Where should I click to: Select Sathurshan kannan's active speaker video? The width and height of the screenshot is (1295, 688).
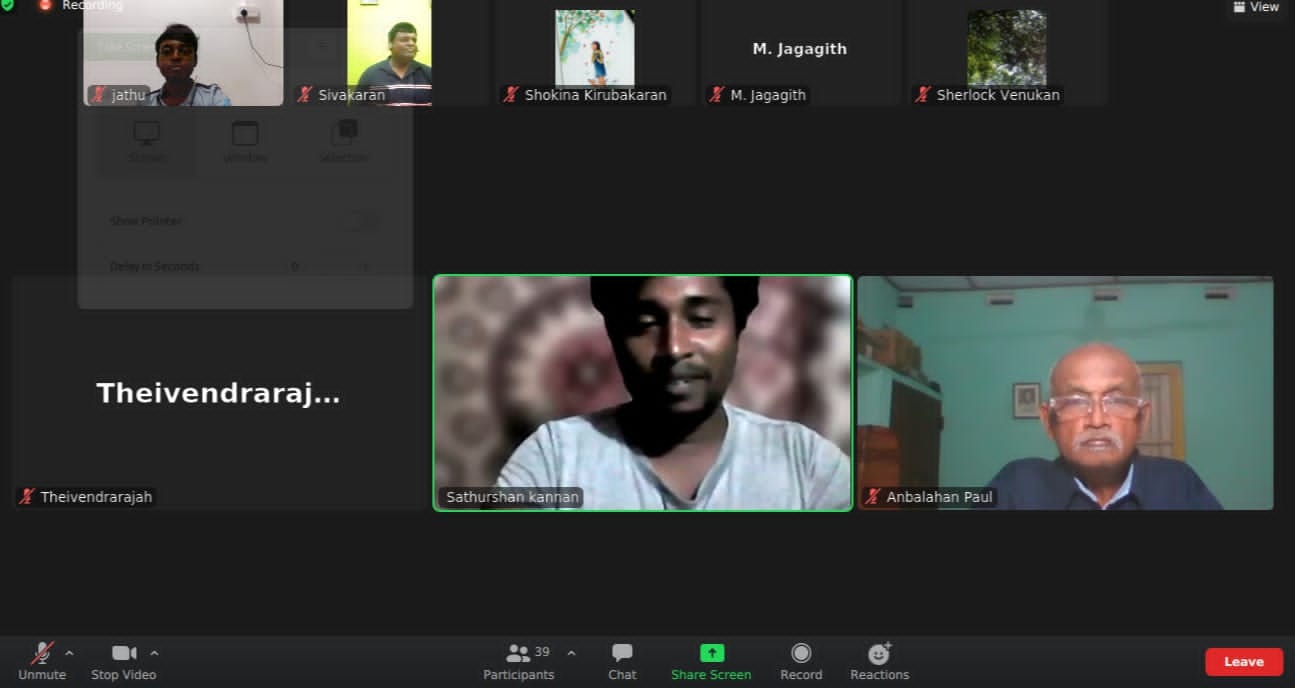click(x=643, y=393)
